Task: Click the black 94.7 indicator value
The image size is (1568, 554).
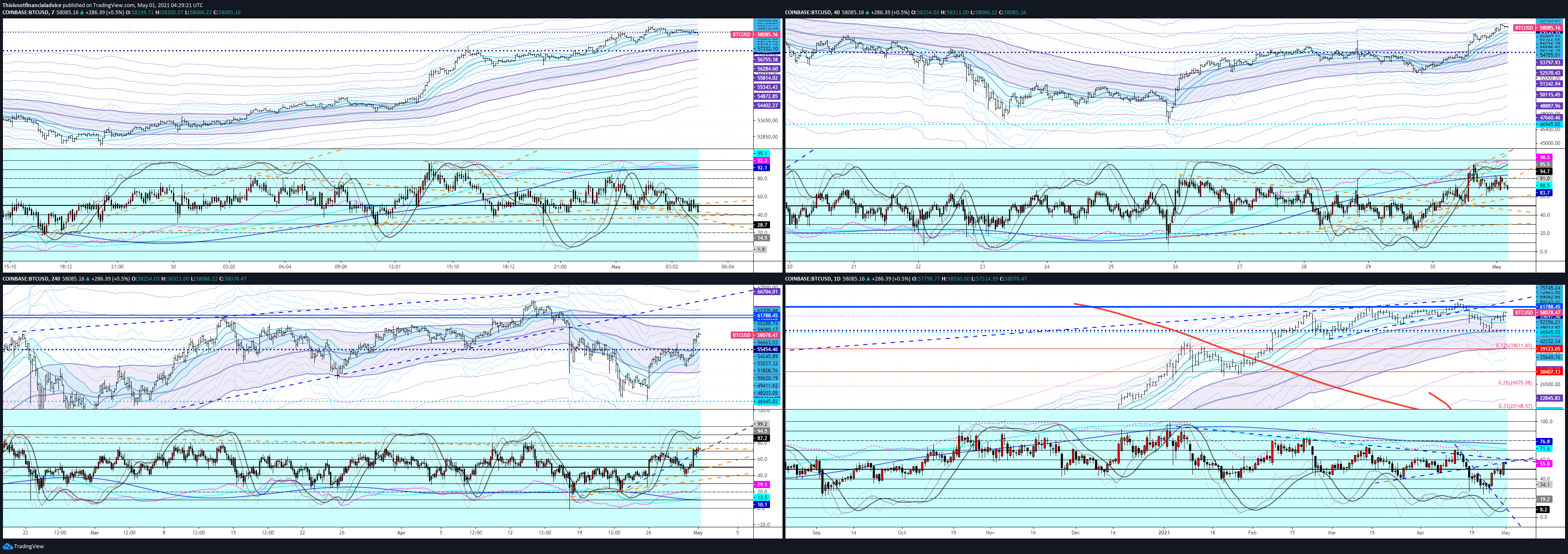Action: pos(1545,172)
